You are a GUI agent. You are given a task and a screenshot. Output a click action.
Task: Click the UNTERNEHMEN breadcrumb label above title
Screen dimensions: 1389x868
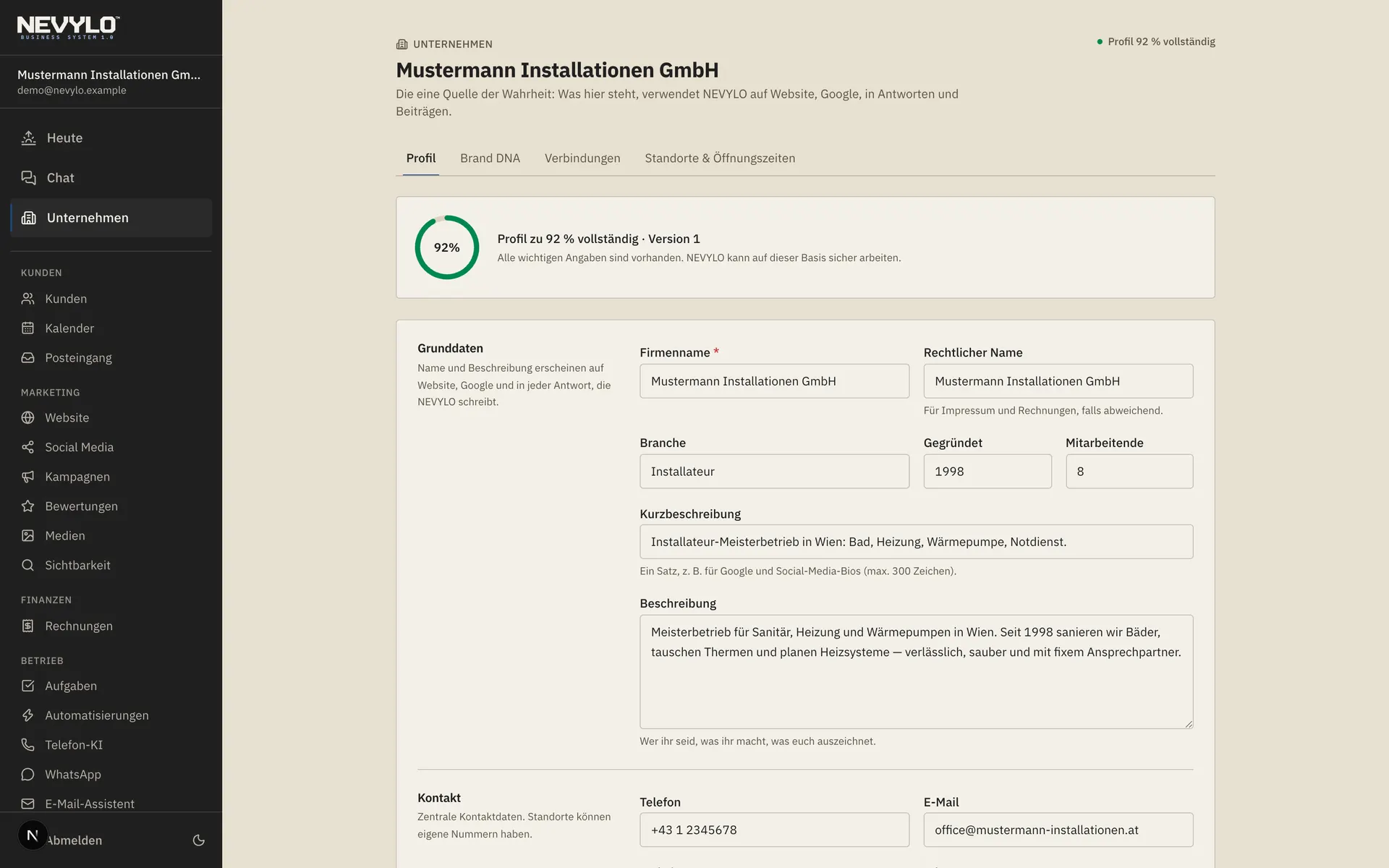453,44
